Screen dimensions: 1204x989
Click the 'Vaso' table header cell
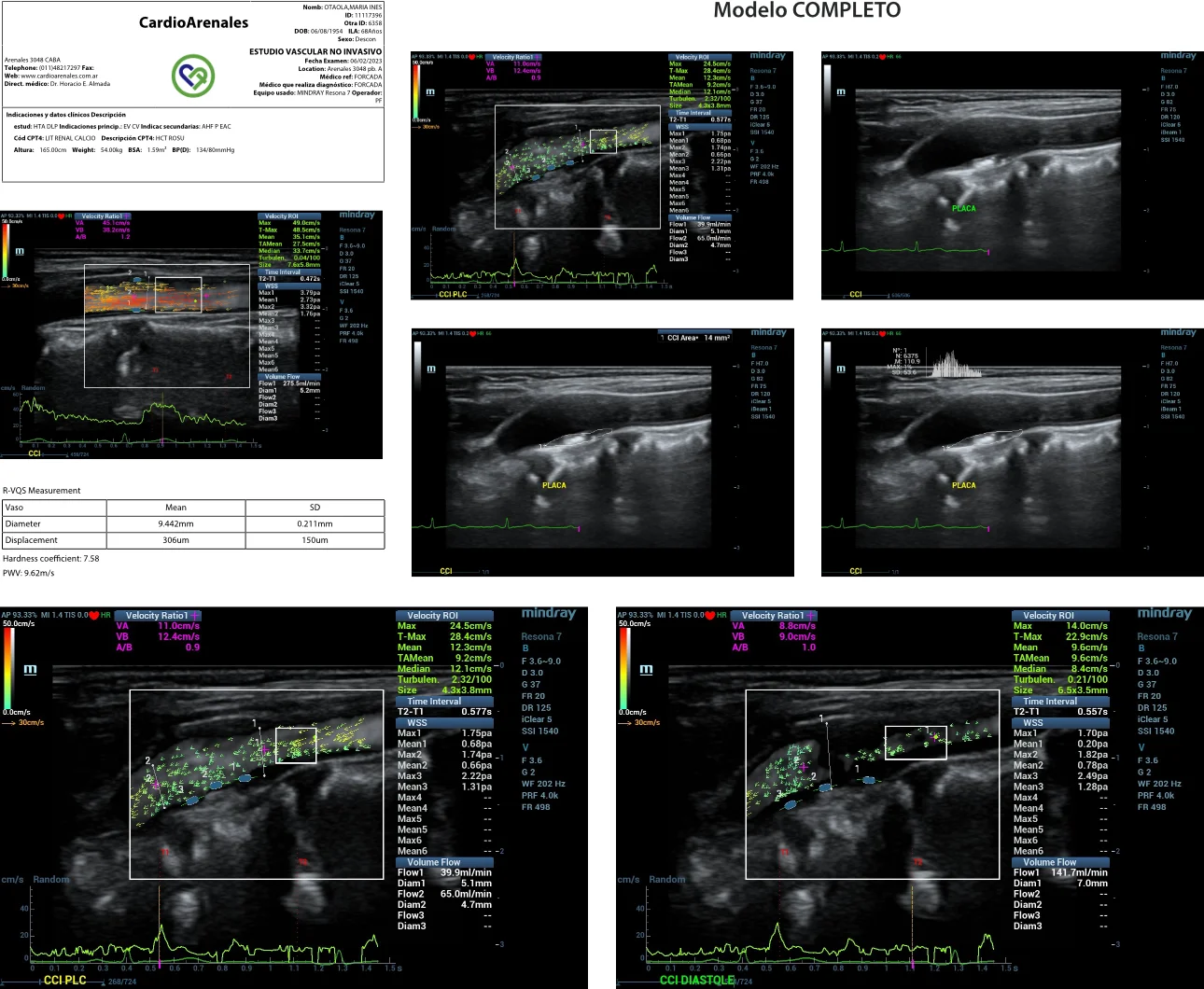pos(54,508)
